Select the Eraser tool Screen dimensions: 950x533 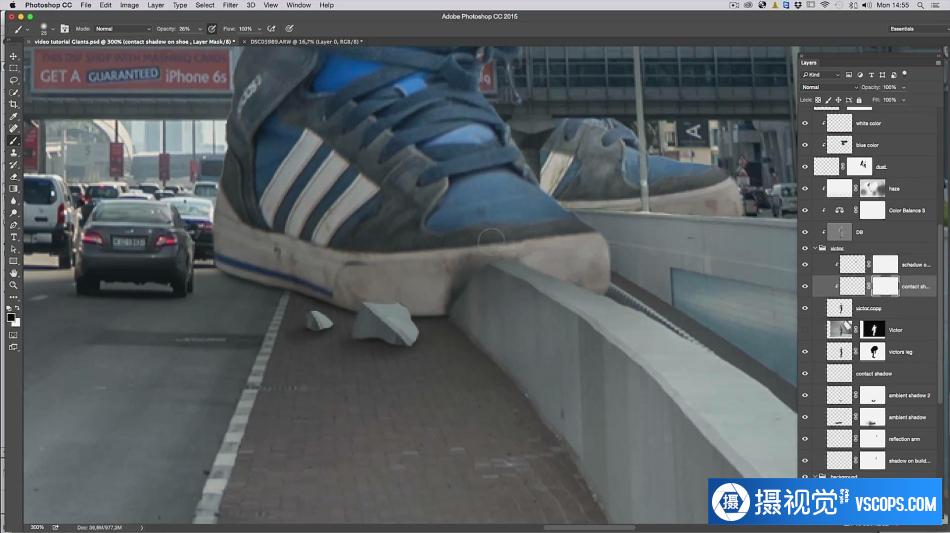[13, 177]
